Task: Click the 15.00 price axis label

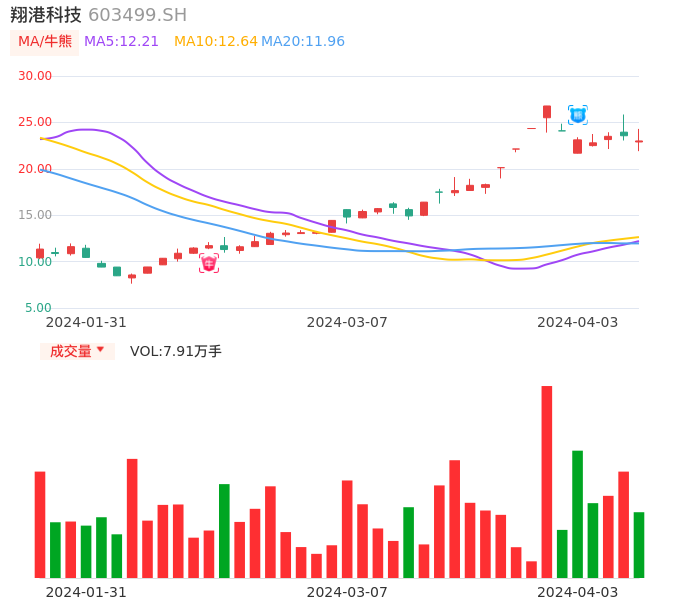Action: coord(35,215)
